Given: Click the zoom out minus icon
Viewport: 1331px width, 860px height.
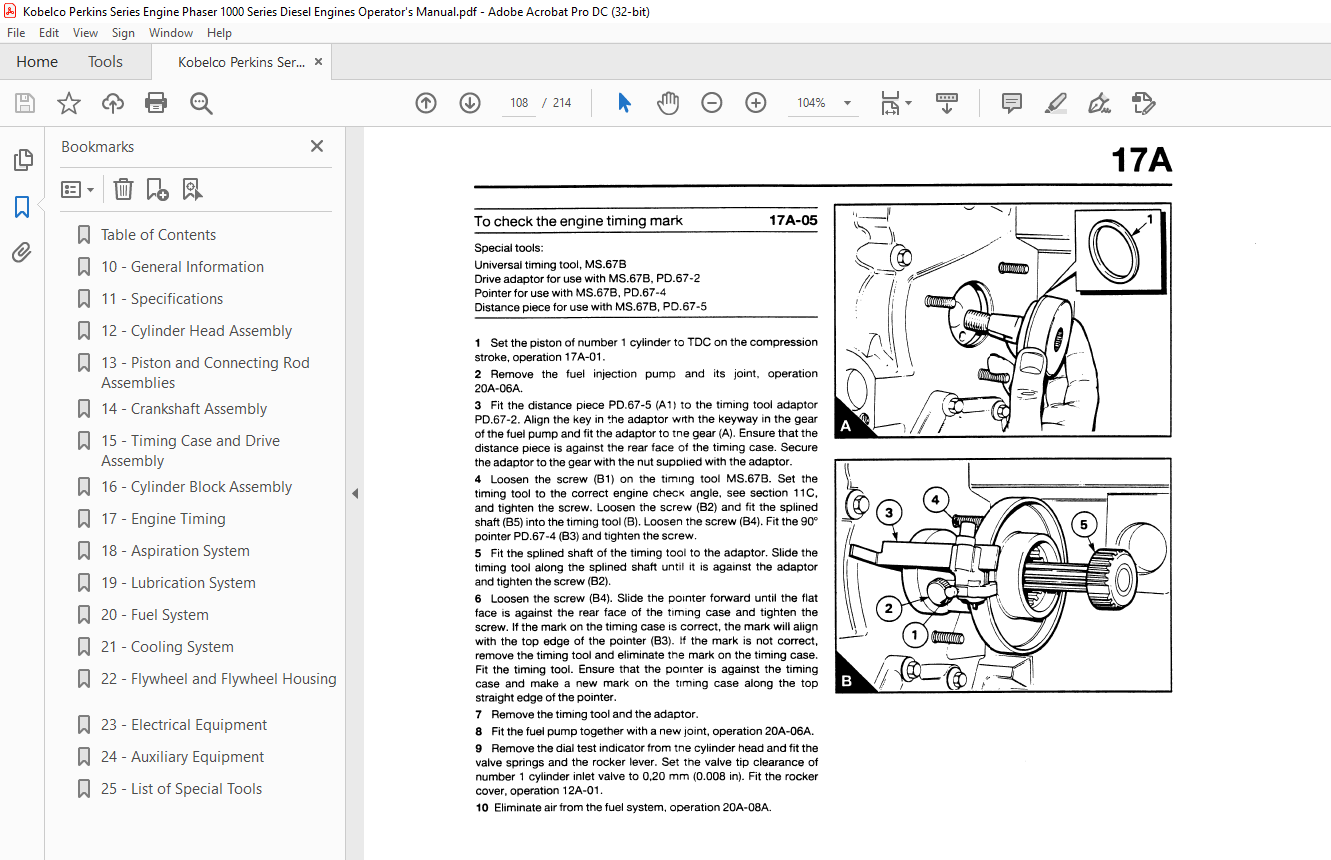Looking at the screenshot, I should click(712, 103).
